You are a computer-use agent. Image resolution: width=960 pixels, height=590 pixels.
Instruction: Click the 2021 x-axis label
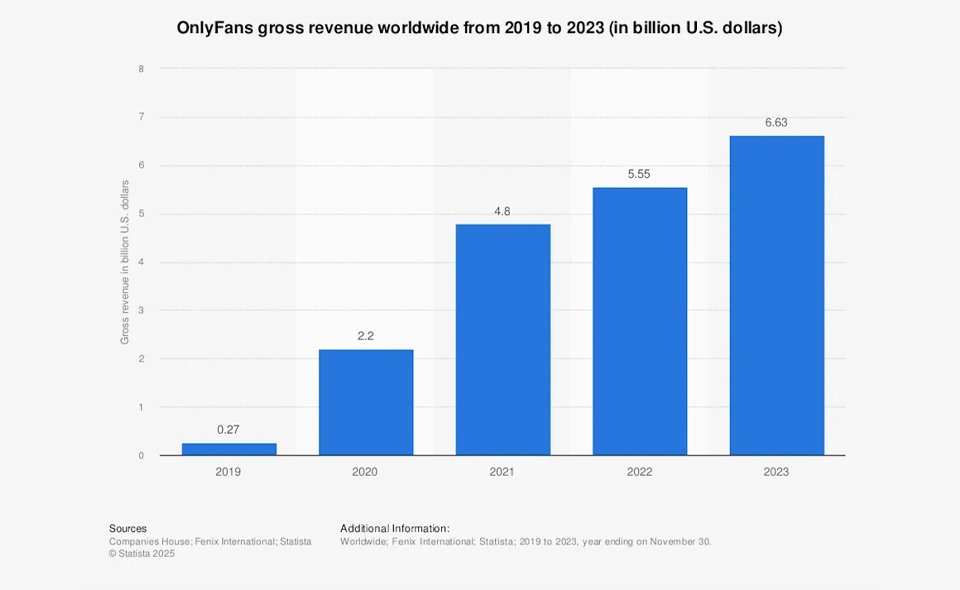501,472
